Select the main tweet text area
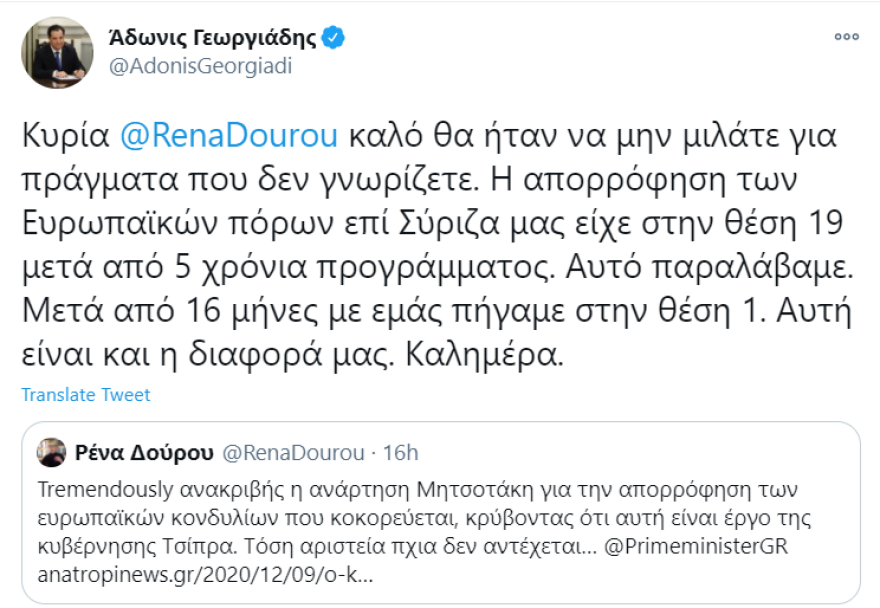 coord(430,240)
